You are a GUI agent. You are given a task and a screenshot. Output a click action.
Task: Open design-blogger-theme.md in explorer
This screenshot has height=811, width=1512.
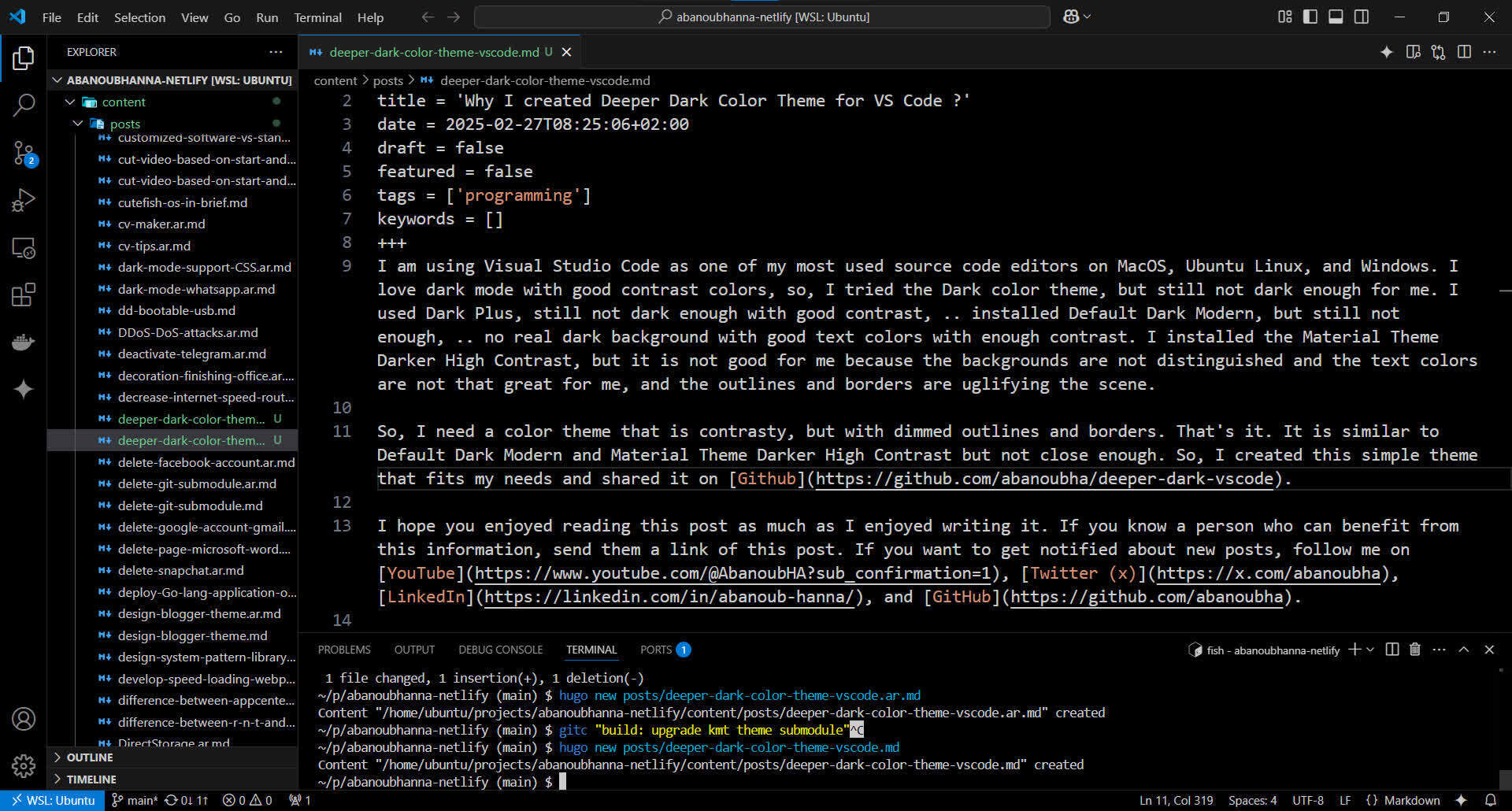pyautogui.click(x=192, y=635)
